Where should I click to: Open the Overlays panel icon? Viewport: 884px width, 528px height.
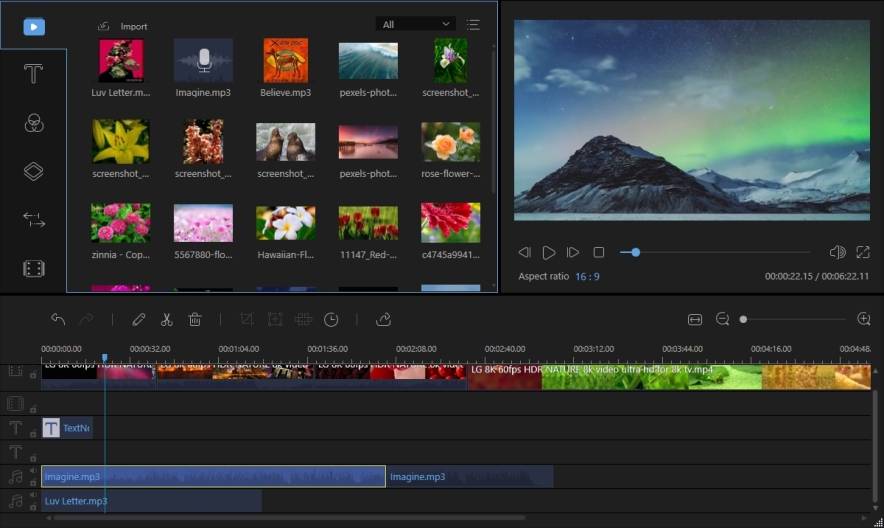(33, 171)
